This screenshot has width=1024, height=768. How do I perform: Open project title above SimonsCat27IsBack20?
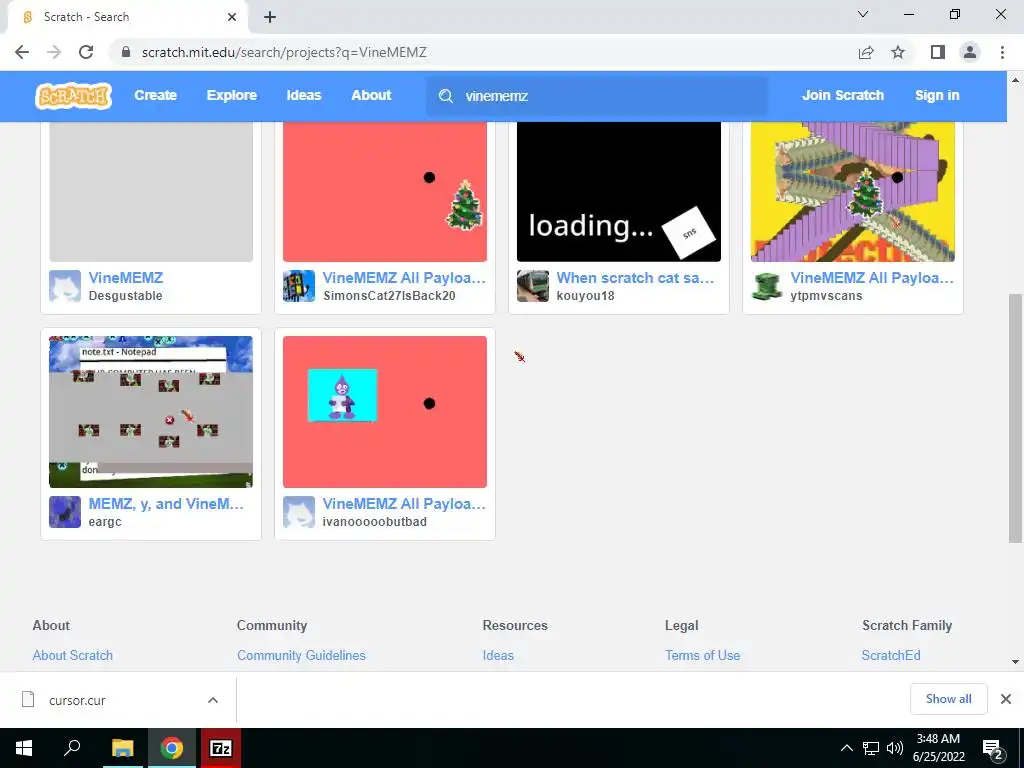pyautogui.click(x=404, y=278)
